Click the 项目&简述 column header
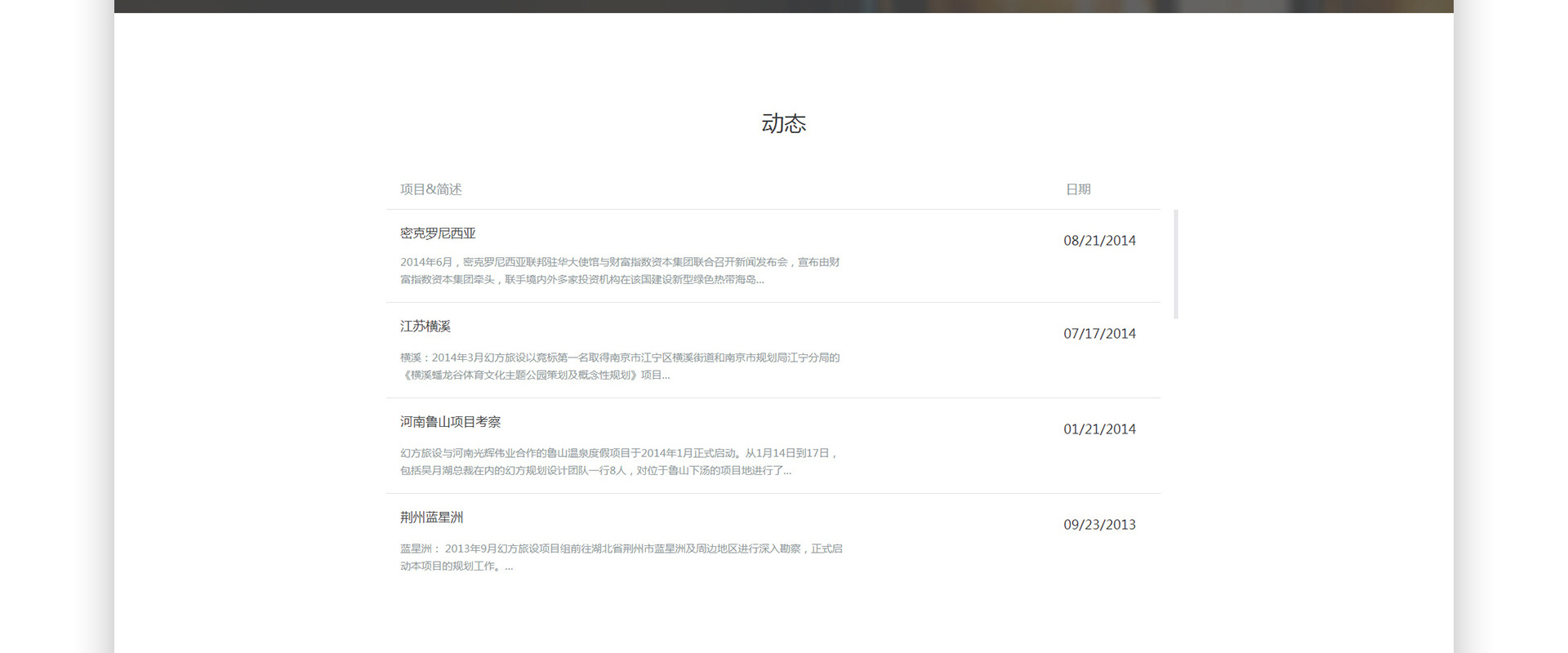 click(431, 189)
